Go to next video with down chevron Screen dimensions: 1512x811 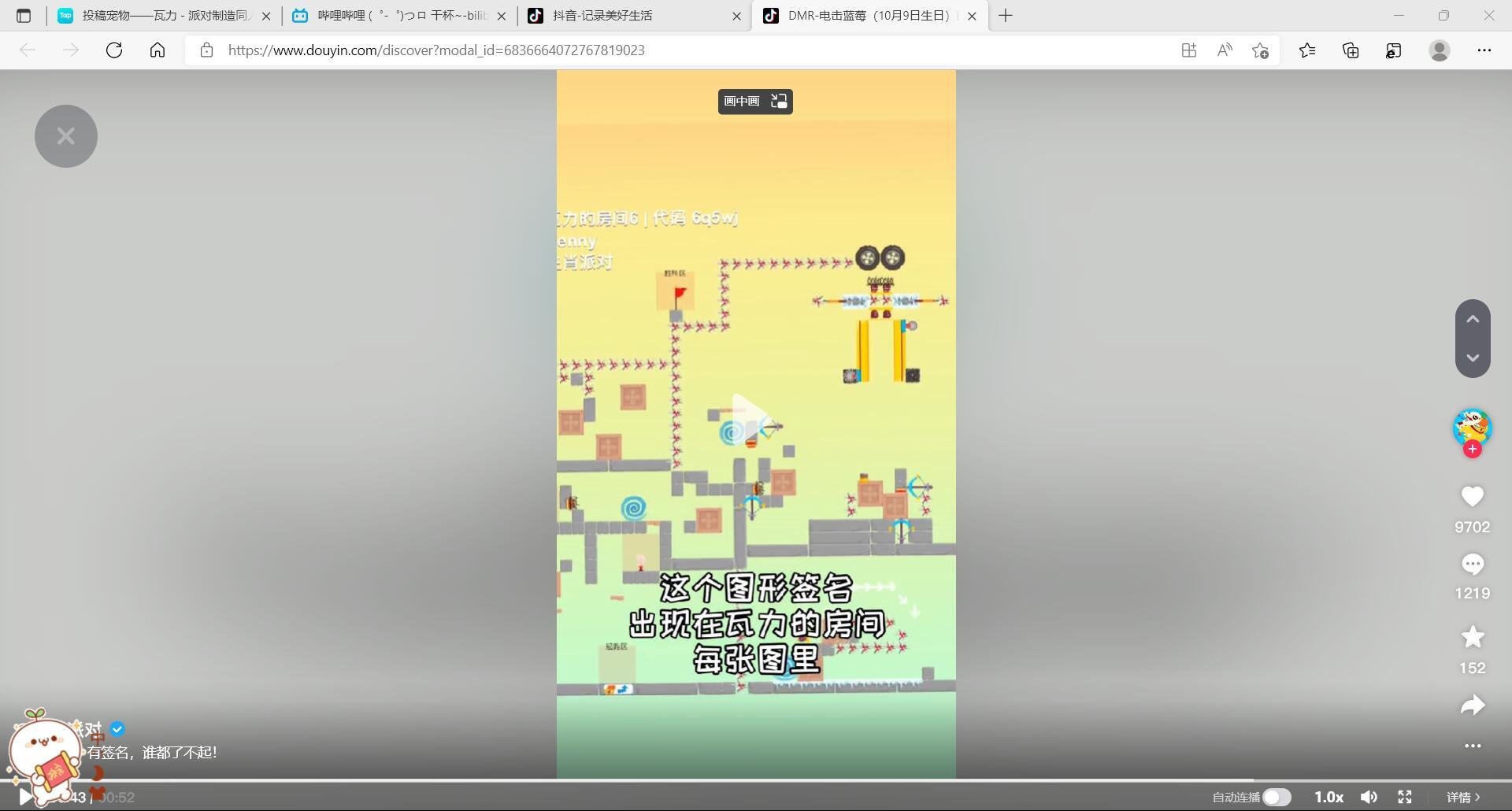click(1473, 357)
